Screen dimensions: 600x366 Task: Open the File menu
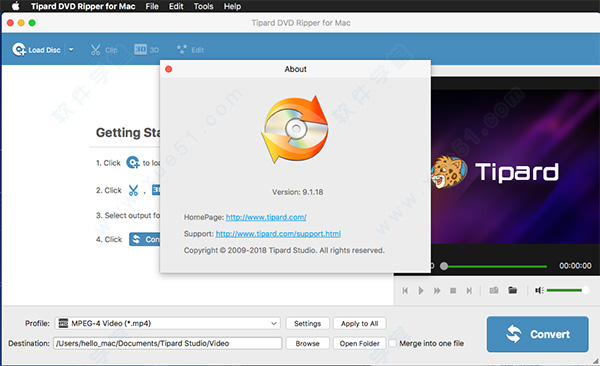coord(152,6)
